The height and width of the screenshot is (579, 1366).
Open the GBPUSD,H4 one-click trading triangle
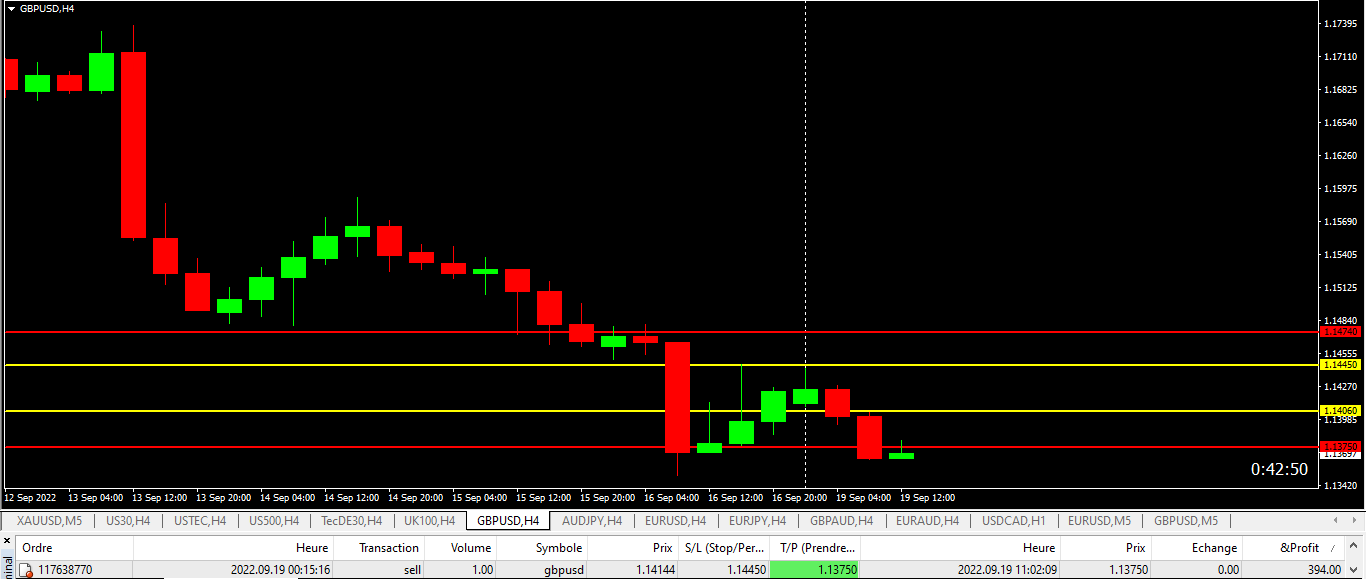coord(11,8)
